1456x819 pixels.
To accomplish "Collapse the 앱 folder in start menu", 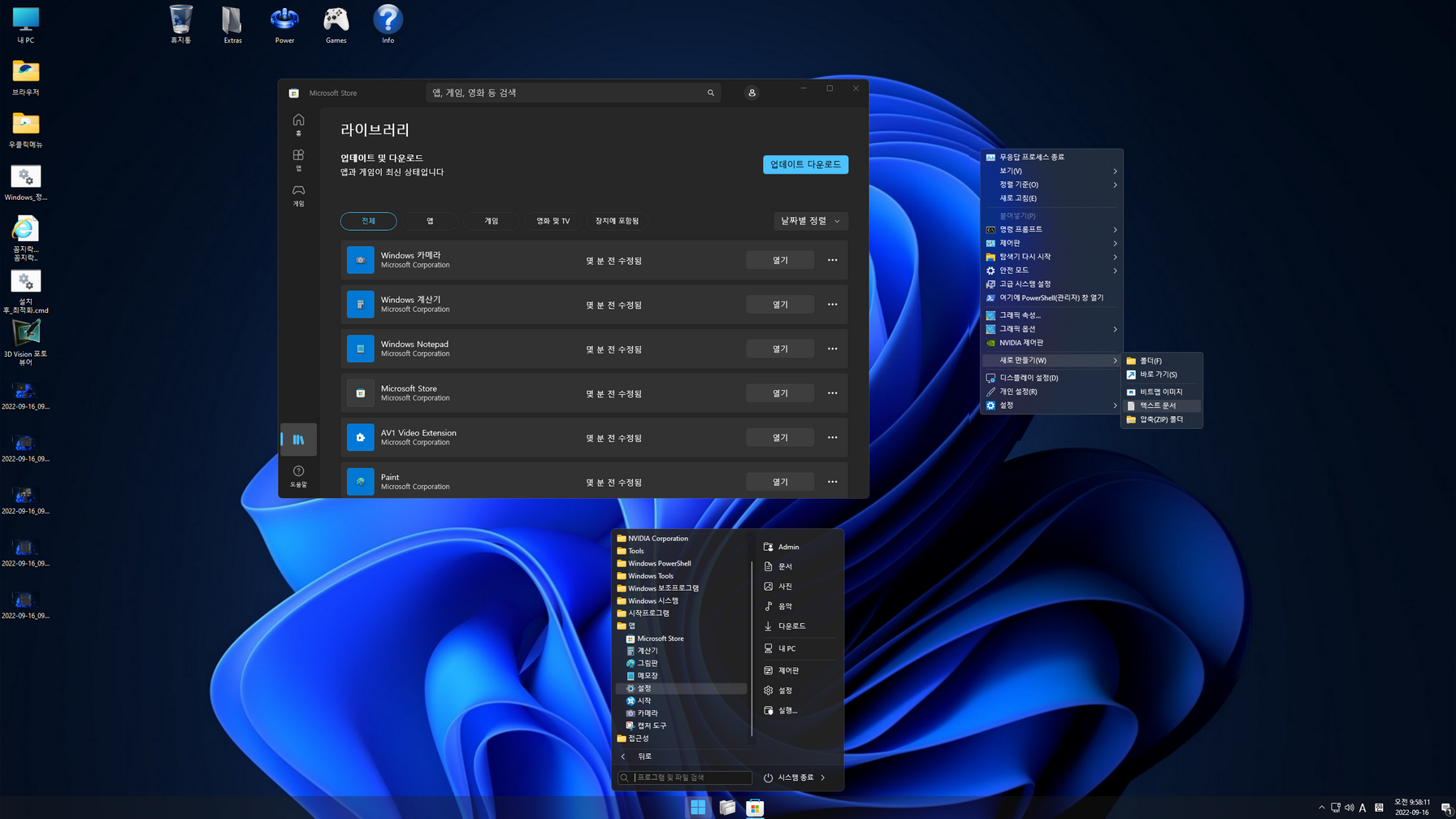I will pyautogui.click(x=626, y=626).
